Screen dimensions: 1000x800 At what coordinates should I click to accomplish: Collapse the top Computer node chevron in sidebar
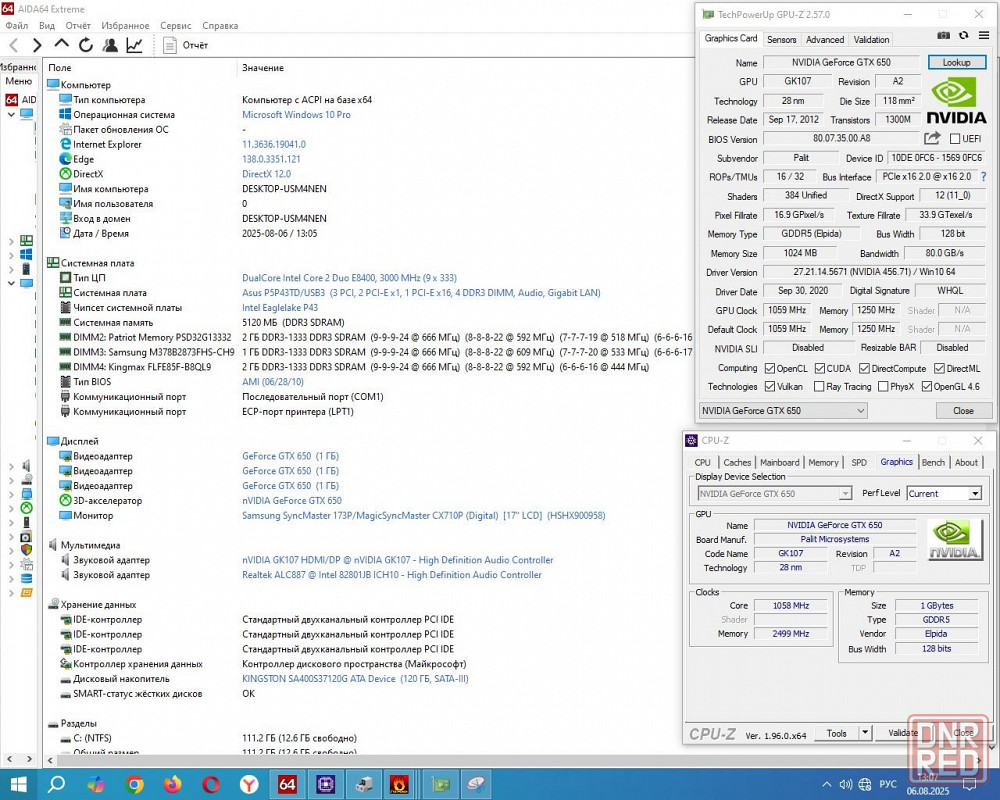point(11,115)
